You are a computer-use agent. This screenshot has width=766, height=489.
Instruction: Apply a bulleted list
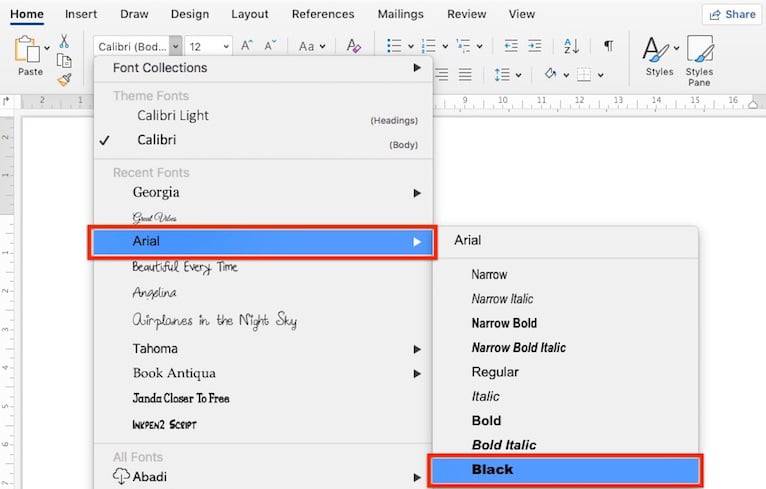[x=394, y=46]
